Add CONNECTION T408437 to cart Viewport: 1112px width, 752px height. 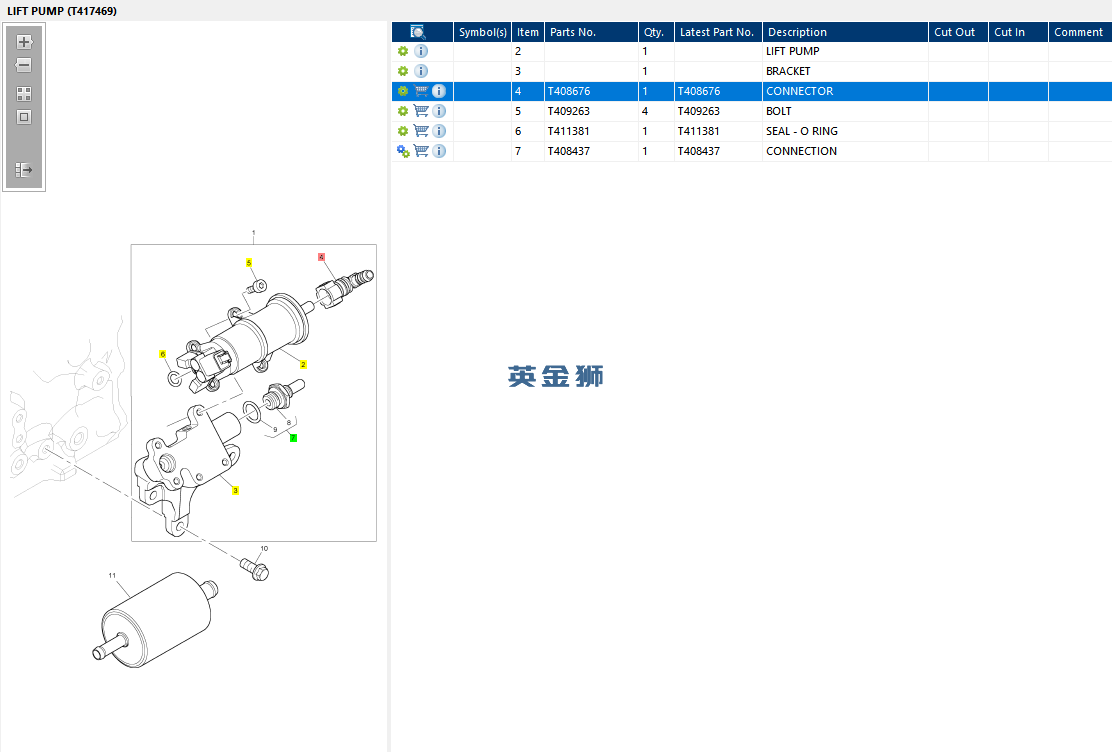(x=421, y=151)
